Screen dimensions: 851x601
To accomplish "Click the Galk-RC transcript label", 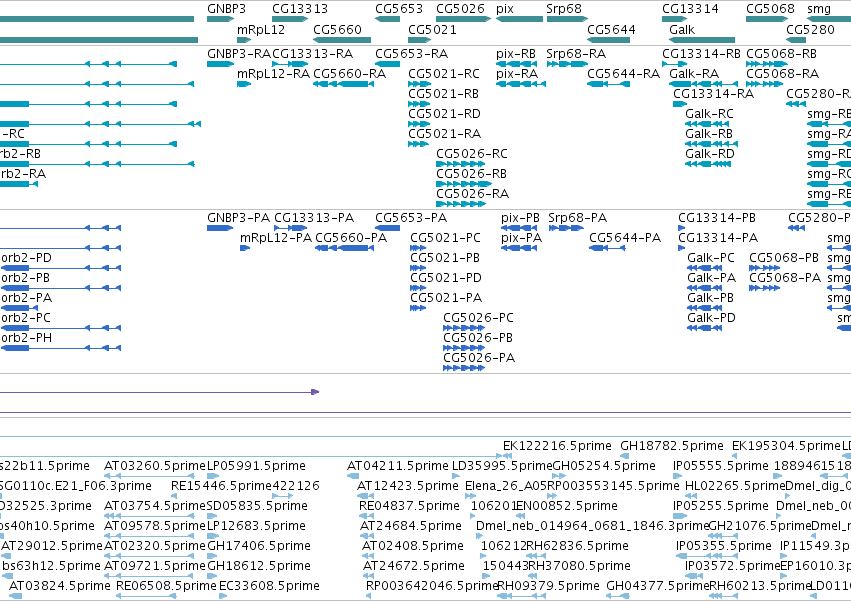I will click(709, 114).
